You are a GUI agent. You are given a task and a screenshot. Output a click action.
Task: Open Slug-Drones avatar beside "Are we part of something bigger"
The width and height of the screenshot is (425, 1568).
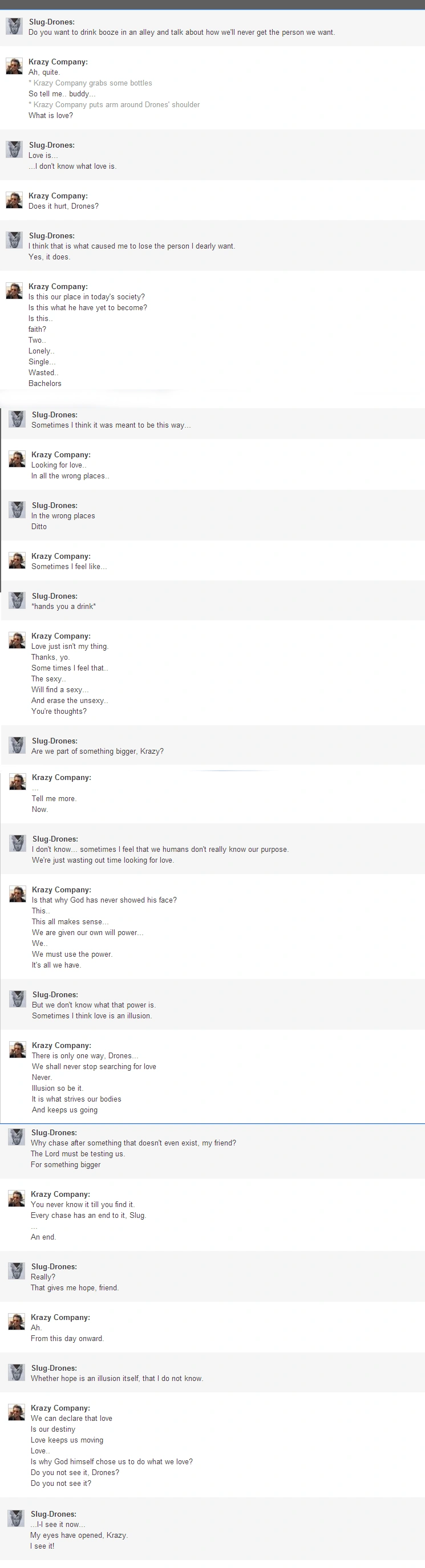tap(17, 746)
